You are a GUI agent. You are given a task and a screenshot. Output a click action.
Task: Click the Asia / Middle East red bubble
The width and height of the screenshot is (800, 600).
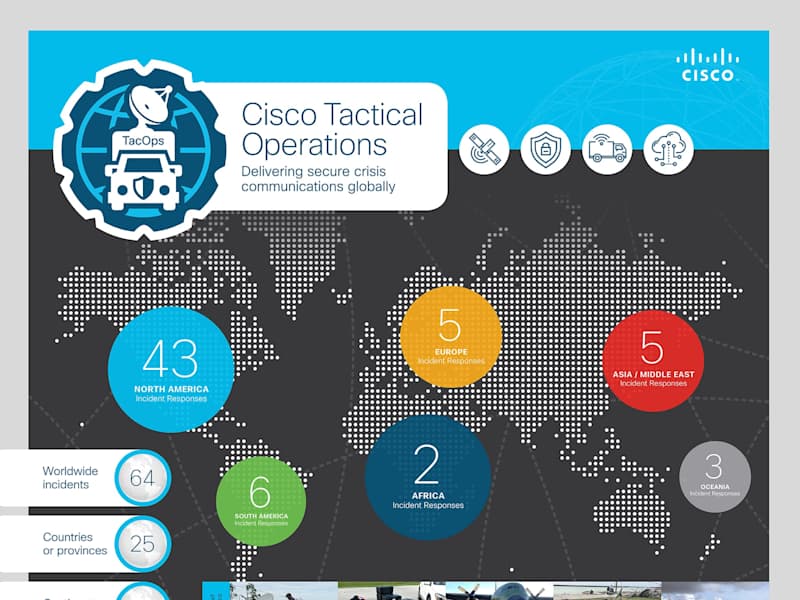[653, 361]
